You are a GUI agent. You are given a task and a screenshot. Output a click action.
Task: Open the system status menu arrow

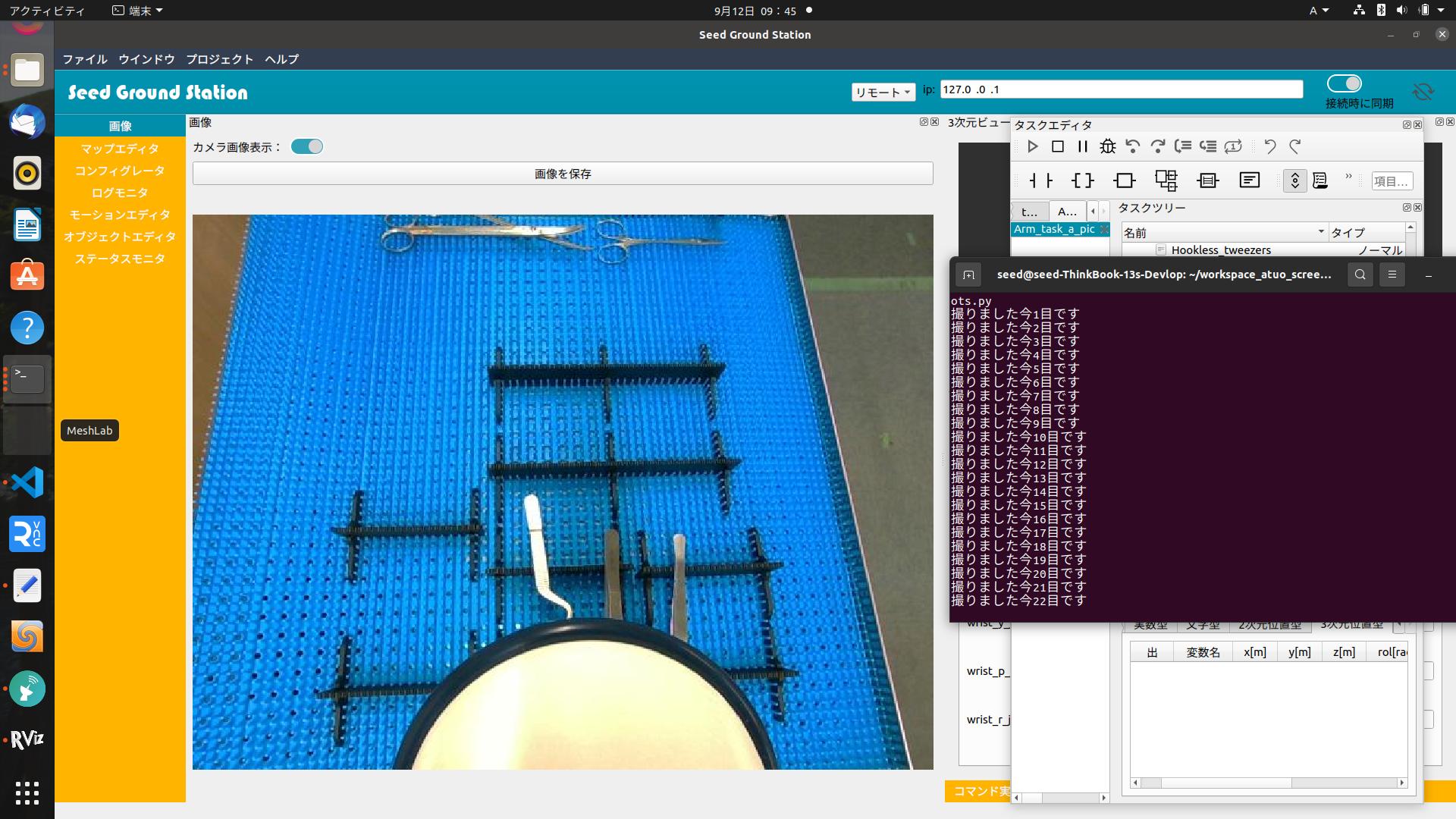click(x=1441, y=11)
